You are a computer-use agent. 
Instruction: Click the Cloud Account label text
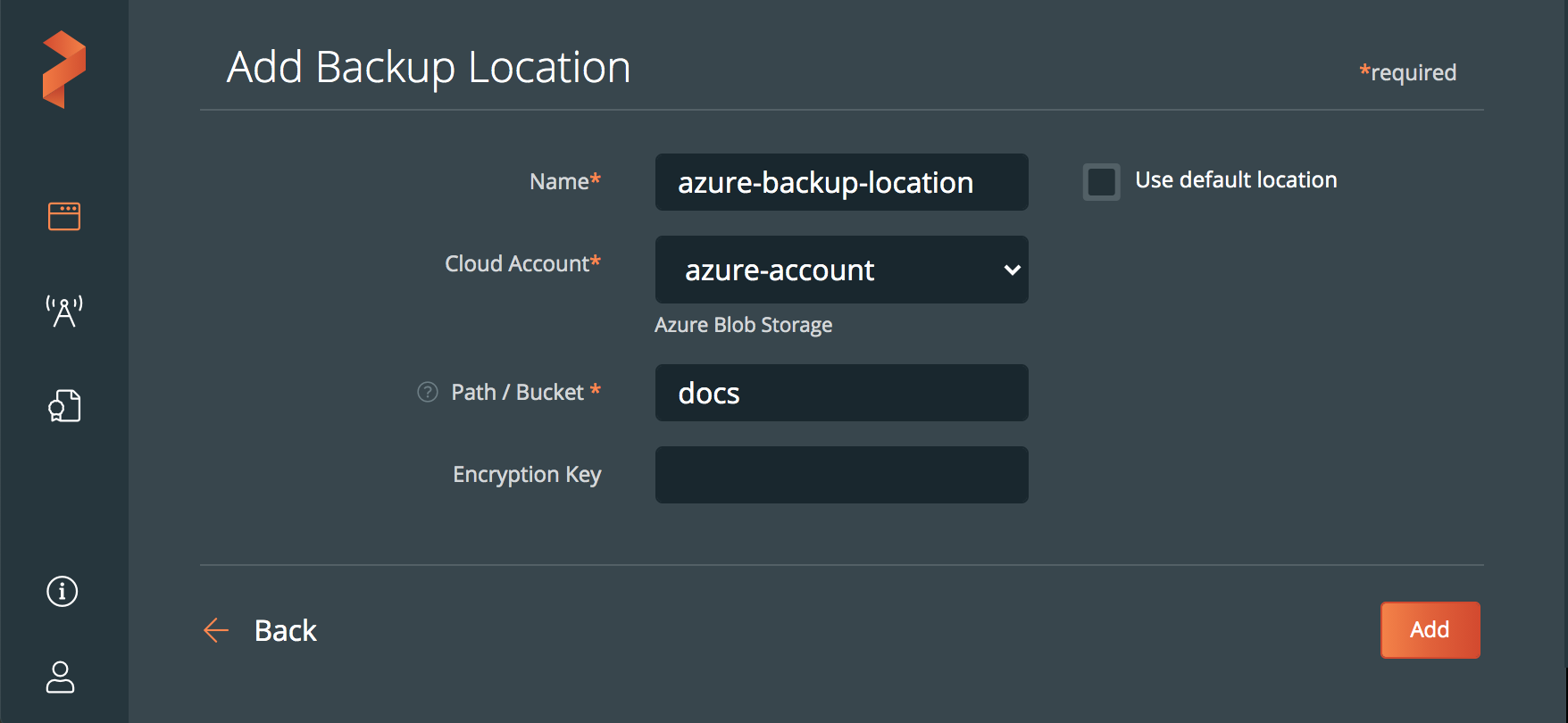(518, 264)
